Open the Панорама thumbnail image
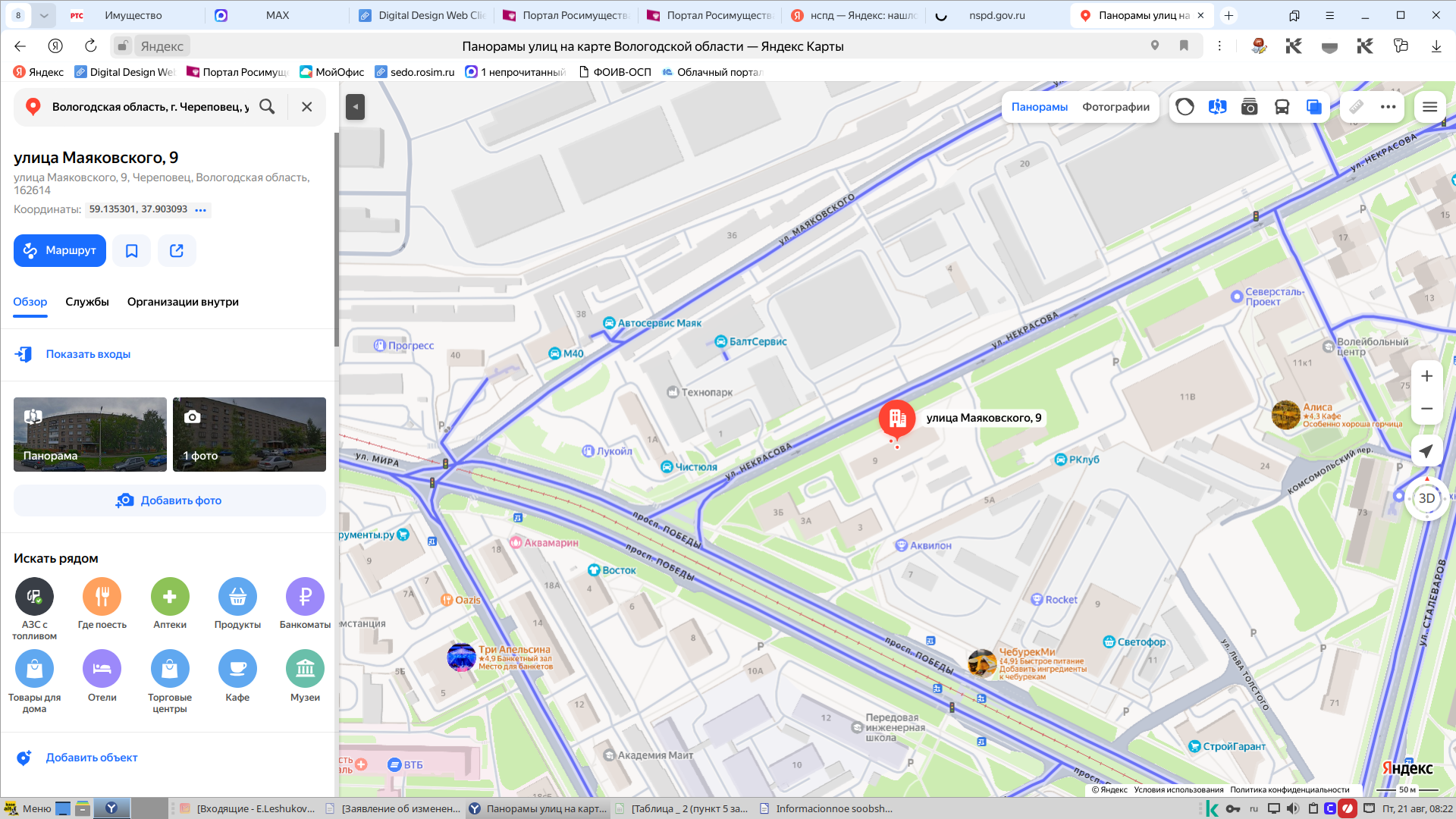 coord(90,435)
